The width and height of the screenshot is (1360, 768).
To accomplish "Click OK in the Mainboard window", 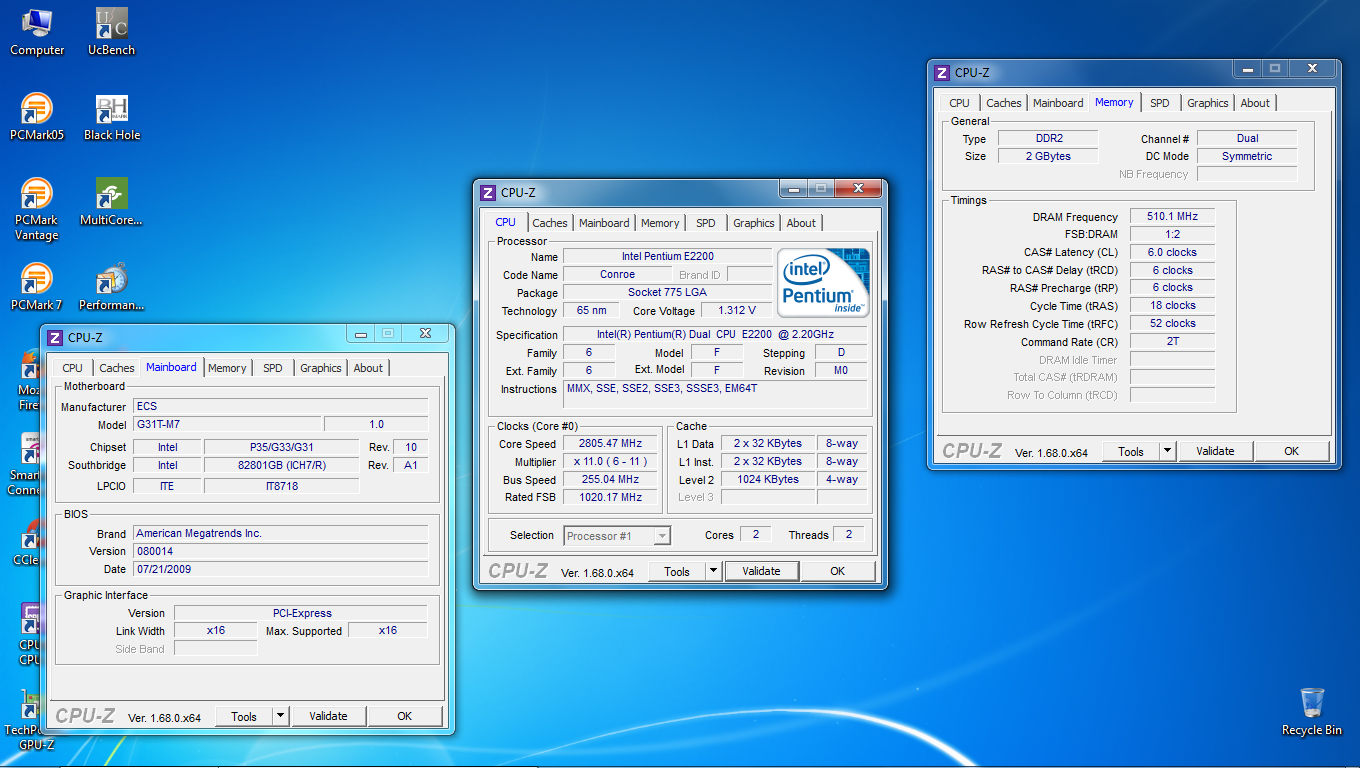I will point(405,716).
